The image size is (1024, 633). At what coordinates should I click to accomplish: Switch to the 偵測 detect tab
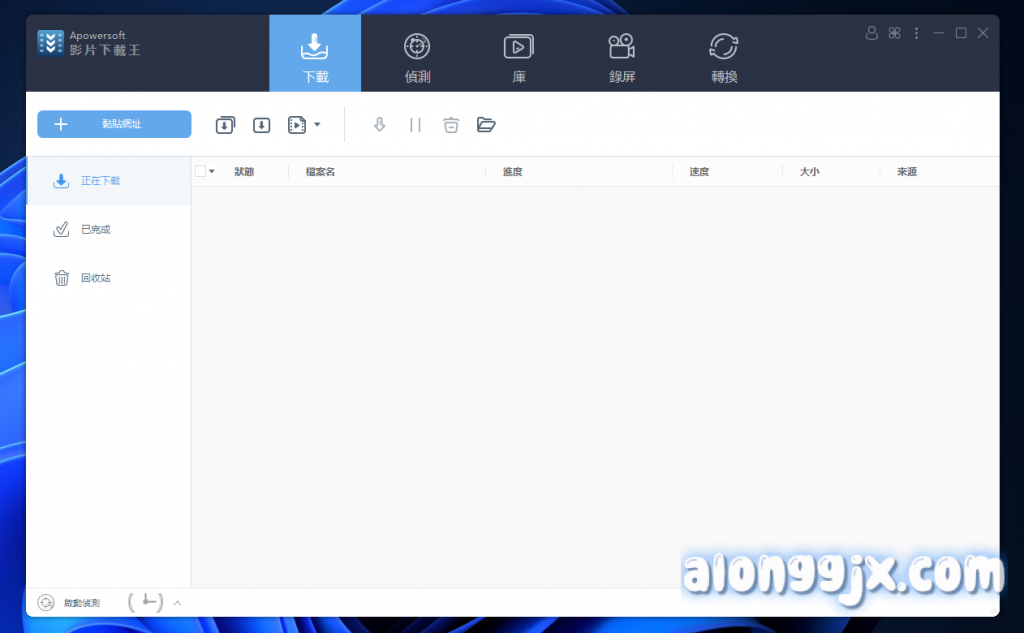pos(417,57)
